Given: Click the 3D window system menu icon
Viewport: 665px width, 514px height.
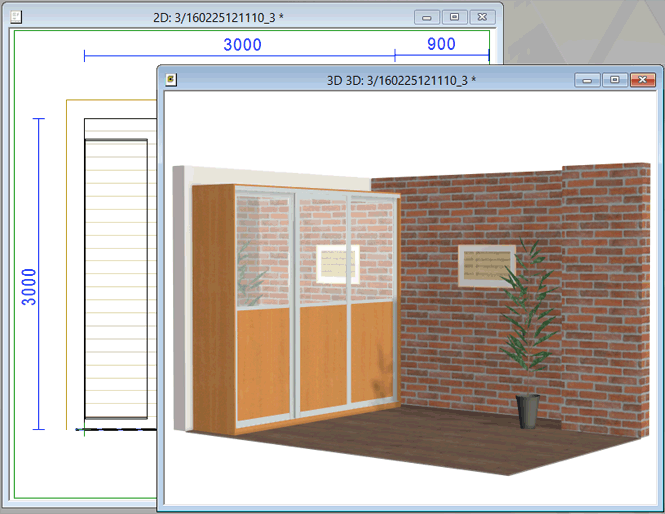Looking at the screenshot, I should [x=171, y=80].
